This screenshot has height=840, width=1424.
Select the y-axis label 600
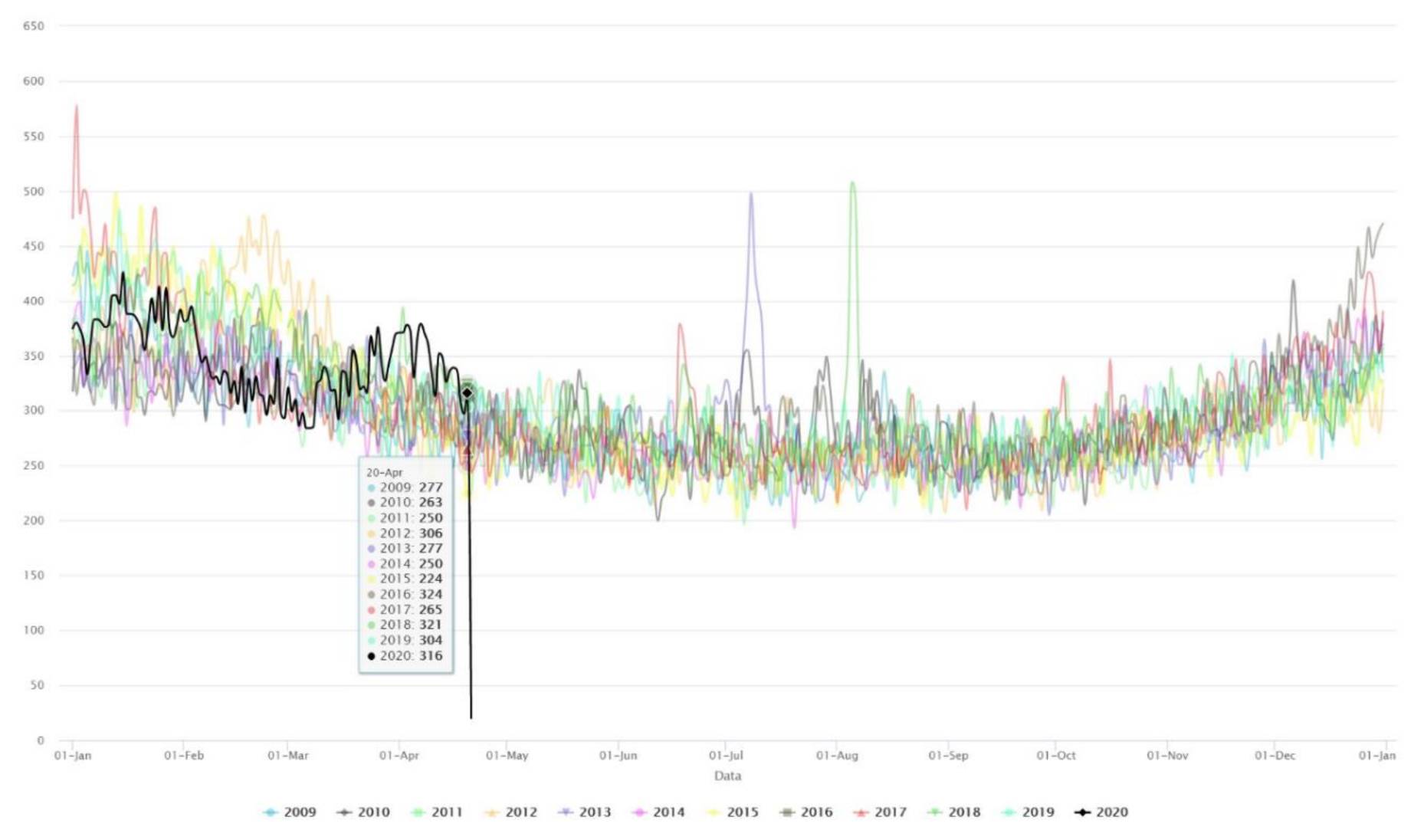[34, 81]
